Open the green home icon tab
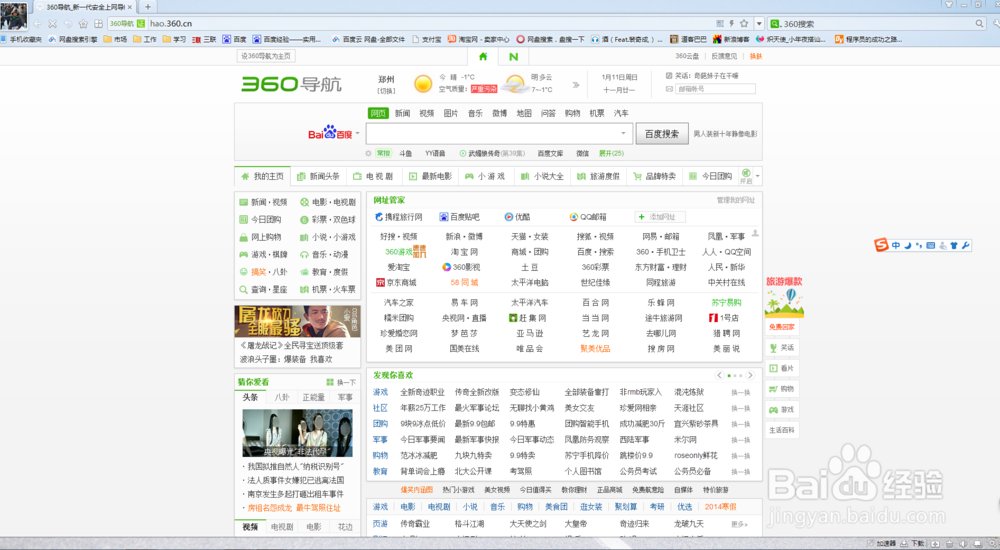The image size is (1000, 550). pos(483,56)
